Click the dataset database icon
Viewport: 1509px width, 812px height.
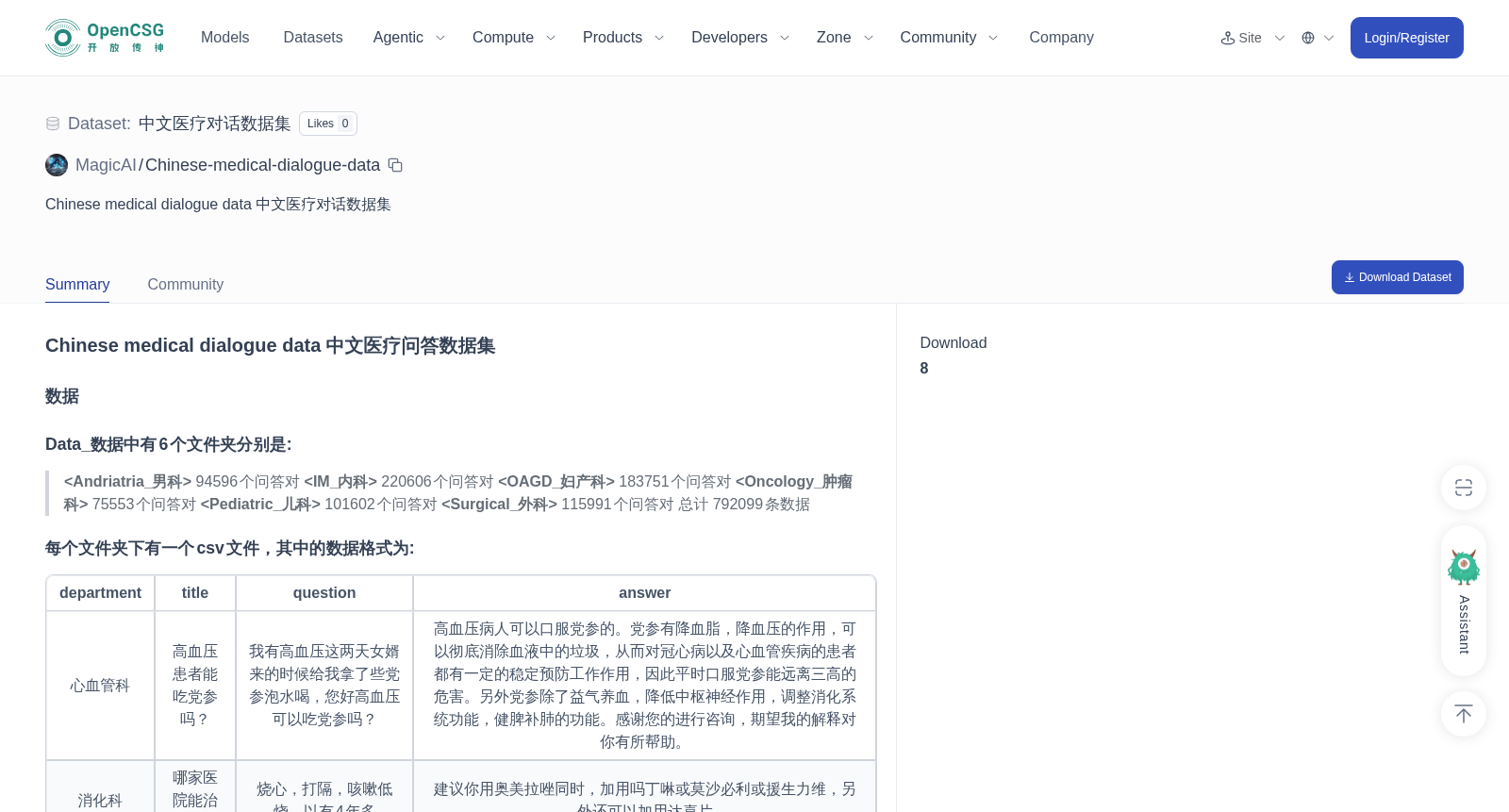pyautogui.click(x=53, y=124)
